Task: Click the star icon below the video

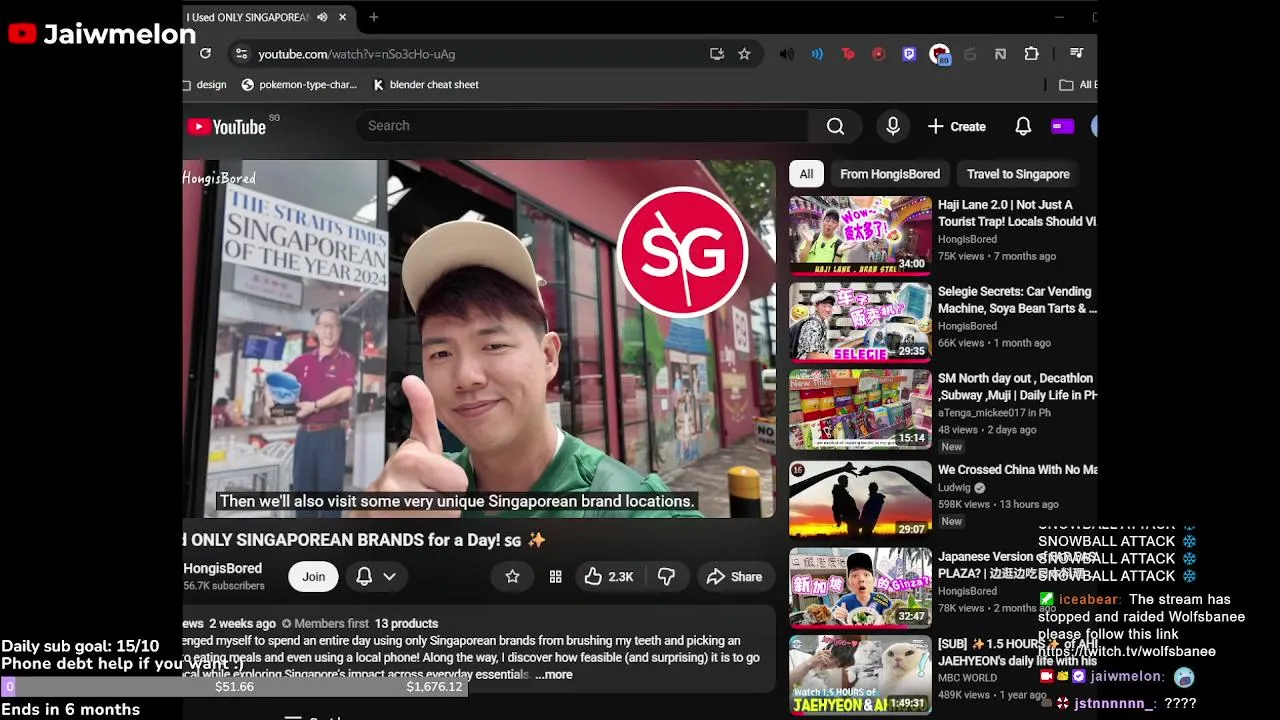Action: click(512, 577)
